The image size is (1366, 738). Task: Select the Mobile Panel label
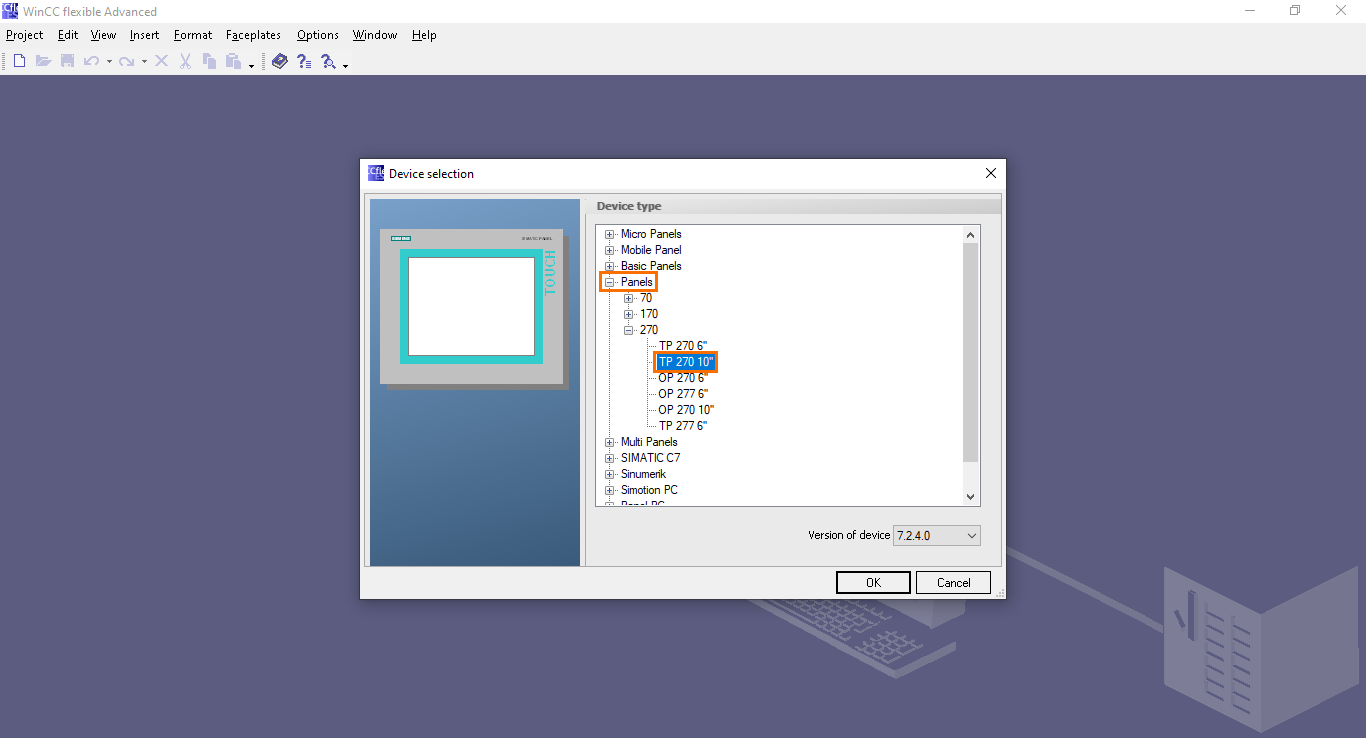click(x=651, y=250)
